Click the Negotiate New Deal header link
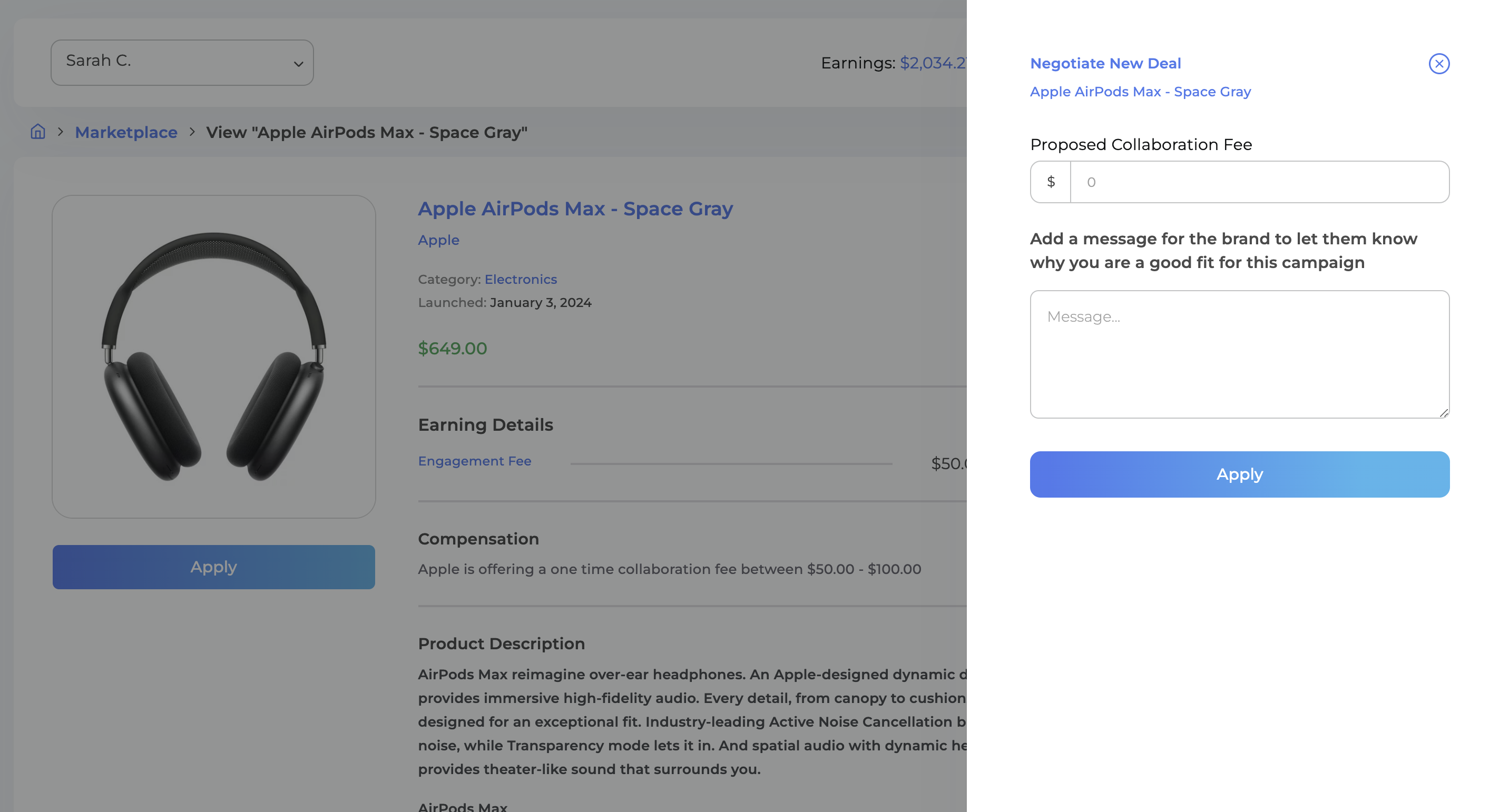The image size is (1509, 812). click(x=1105, y=62)
